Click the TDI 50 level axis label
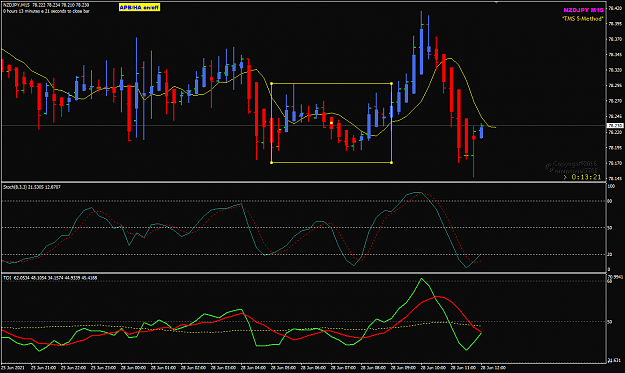Image resolution: width=625 pixels, height=373 pixels. pyautogui.click(x=610, y=322)
